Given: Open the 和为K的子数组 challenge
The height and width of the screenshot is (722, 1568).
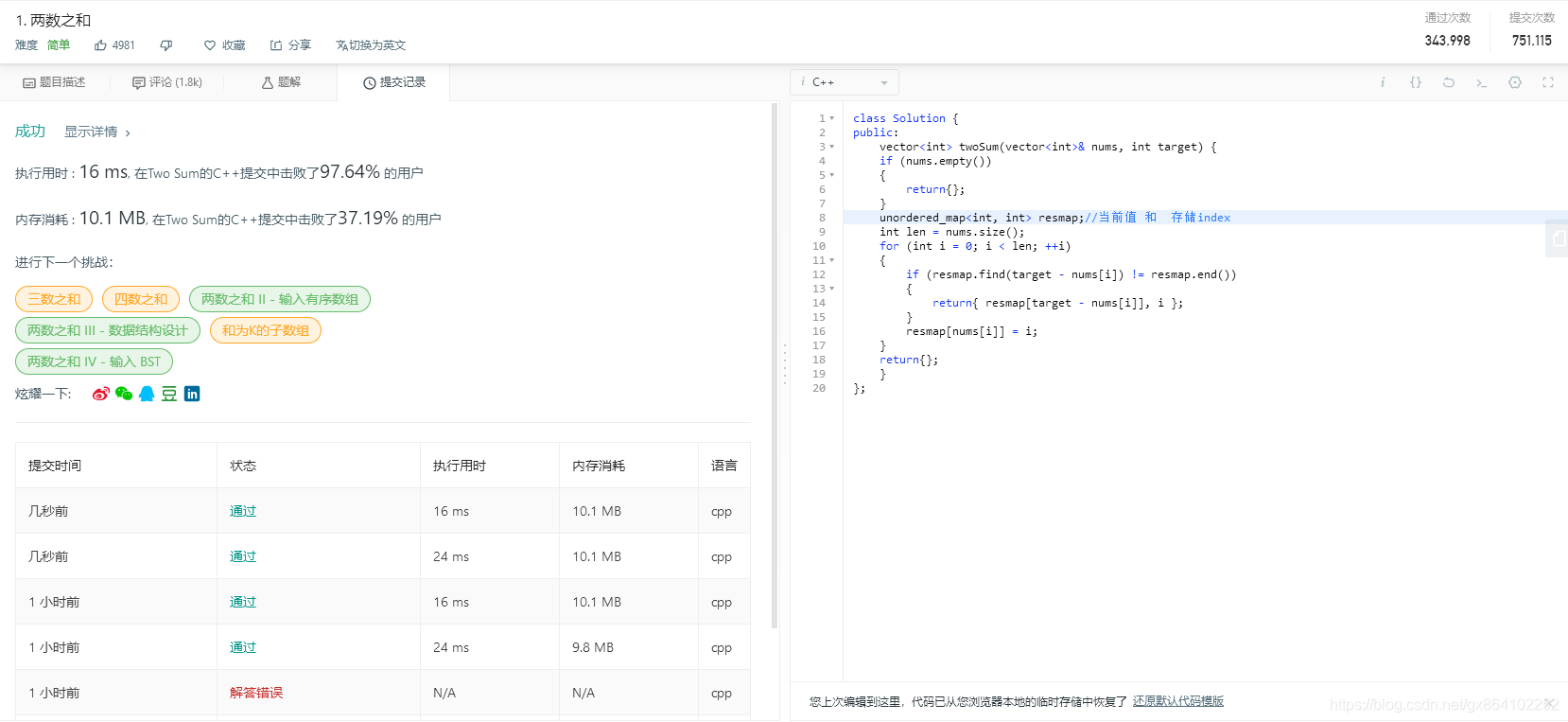Looking at the screenshot, I should pyautogui.click(x=266, y=330).
